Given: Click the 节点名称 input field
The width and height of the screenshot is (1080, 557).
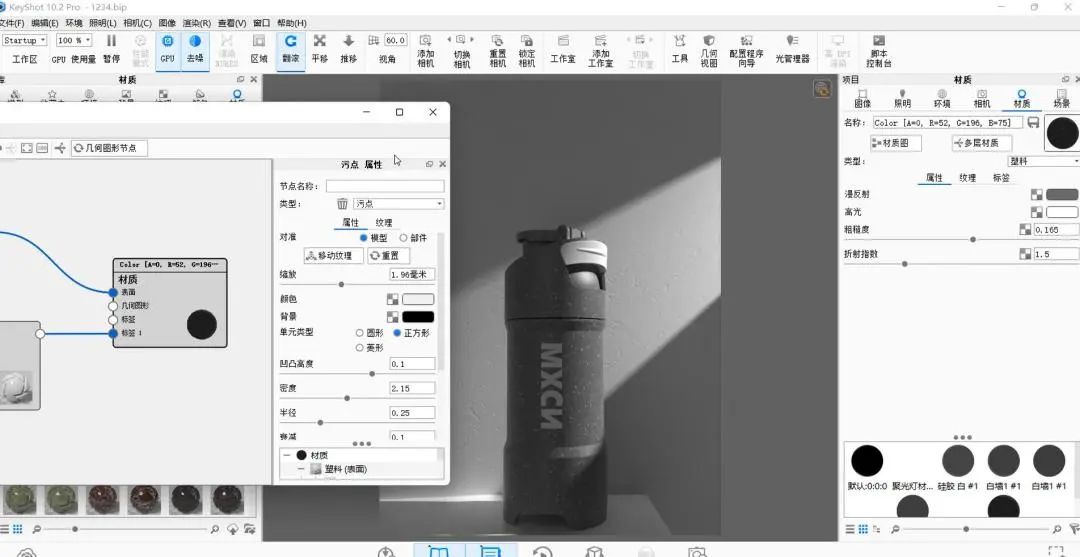Looking at the screenshot, I should point(385,187).
